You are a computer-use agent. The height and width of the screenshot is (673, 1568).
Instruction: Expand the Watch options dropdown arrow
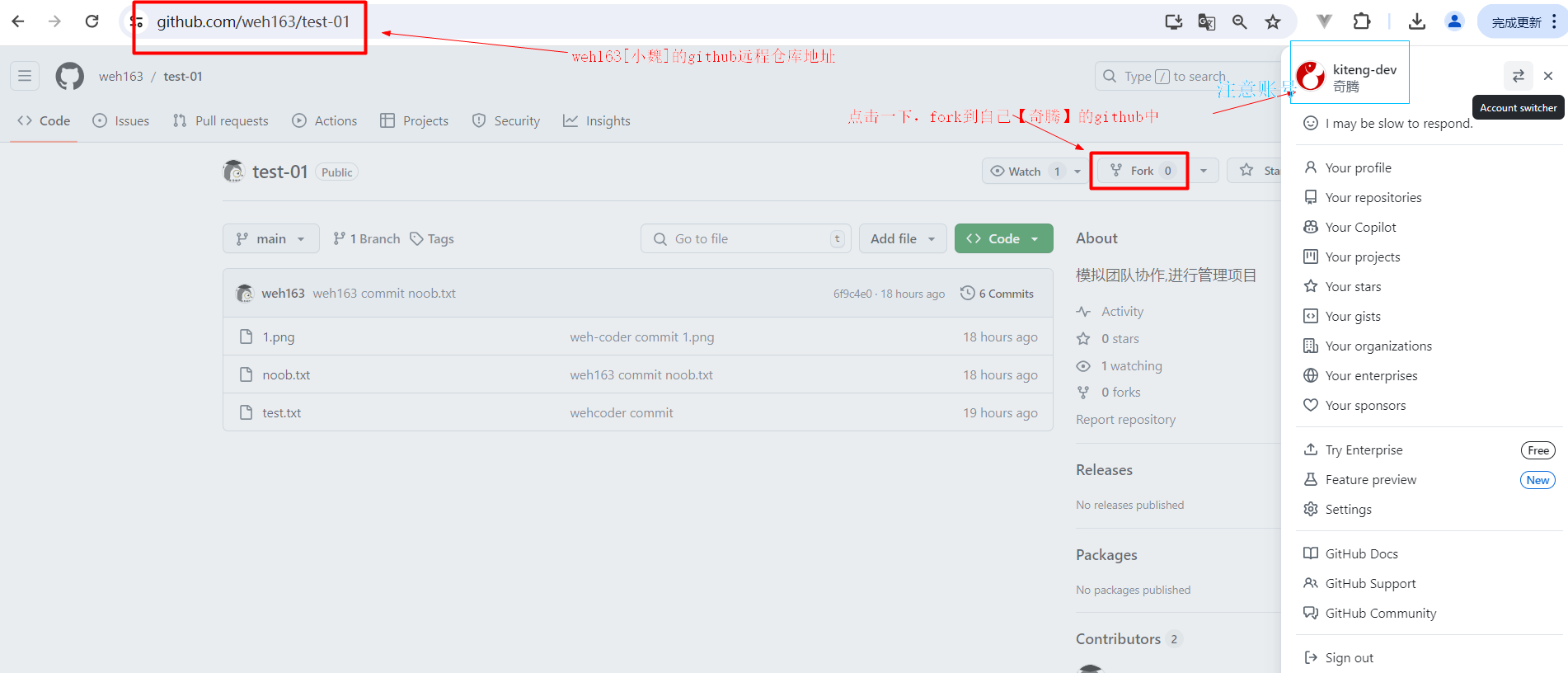pyautogui.click(x=1077, y=171)
